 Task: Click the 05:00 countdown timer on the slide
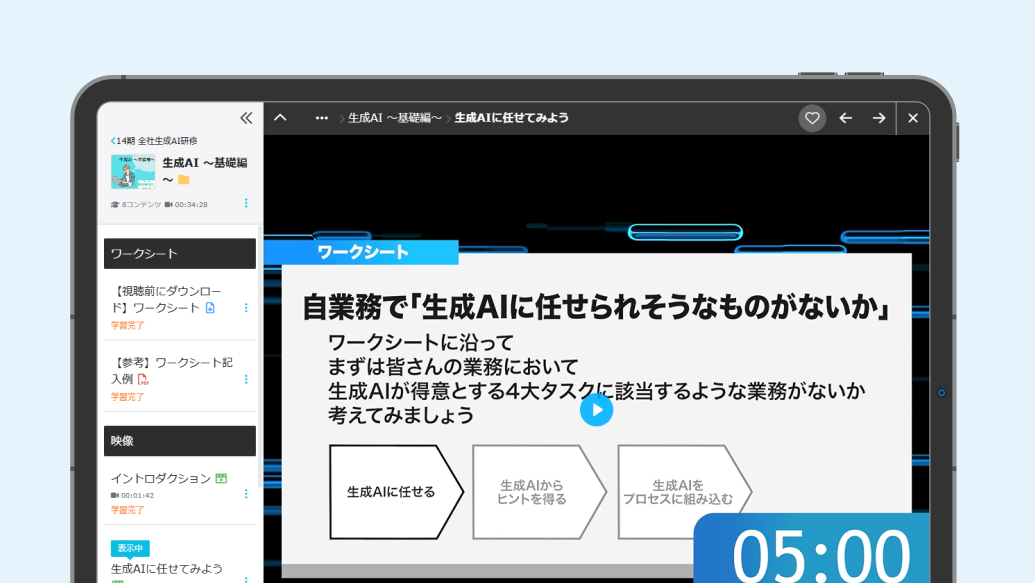pyautogui.click(x=820, y=551)
